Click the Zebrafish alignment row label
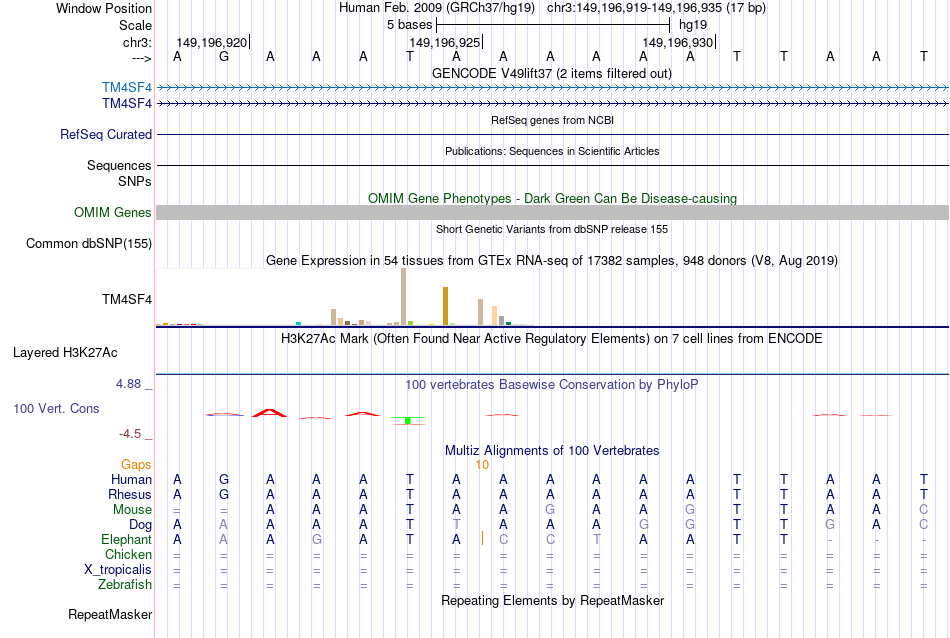This screenshot has height=638, width=950. click(x=125, y=585)
